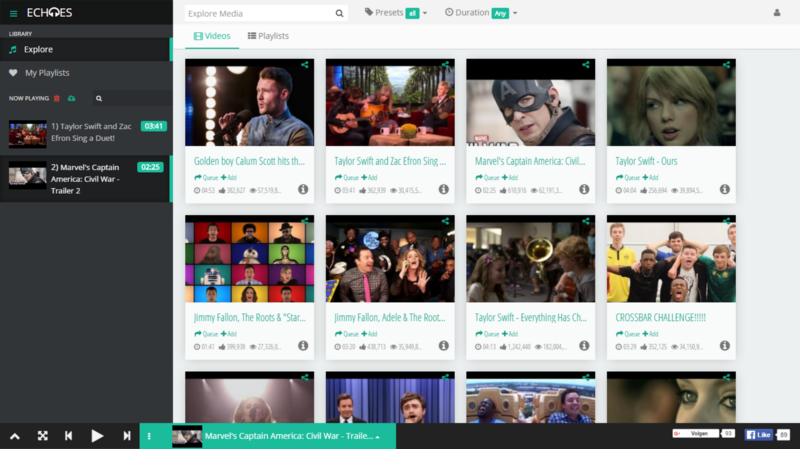The height and width of the screenshot is (449, 800).
Task: Click the Facebook Like button
Action: (759, 435)
